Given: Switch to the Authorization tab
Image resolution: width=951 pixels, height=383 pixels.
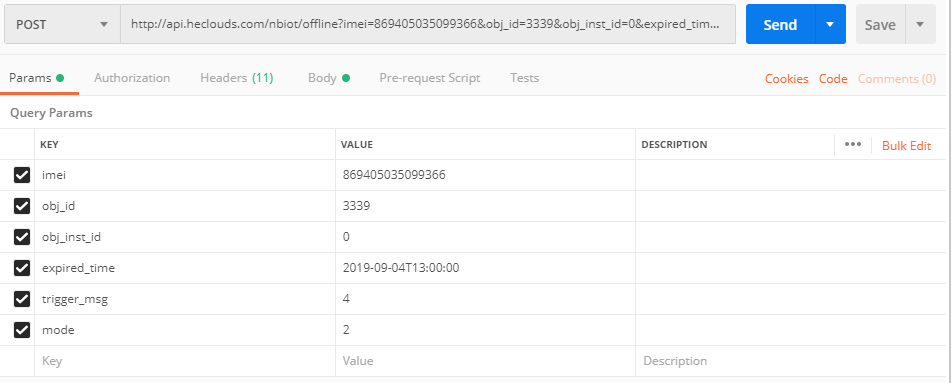Looking at the screenshot, I should pos(132,78).
